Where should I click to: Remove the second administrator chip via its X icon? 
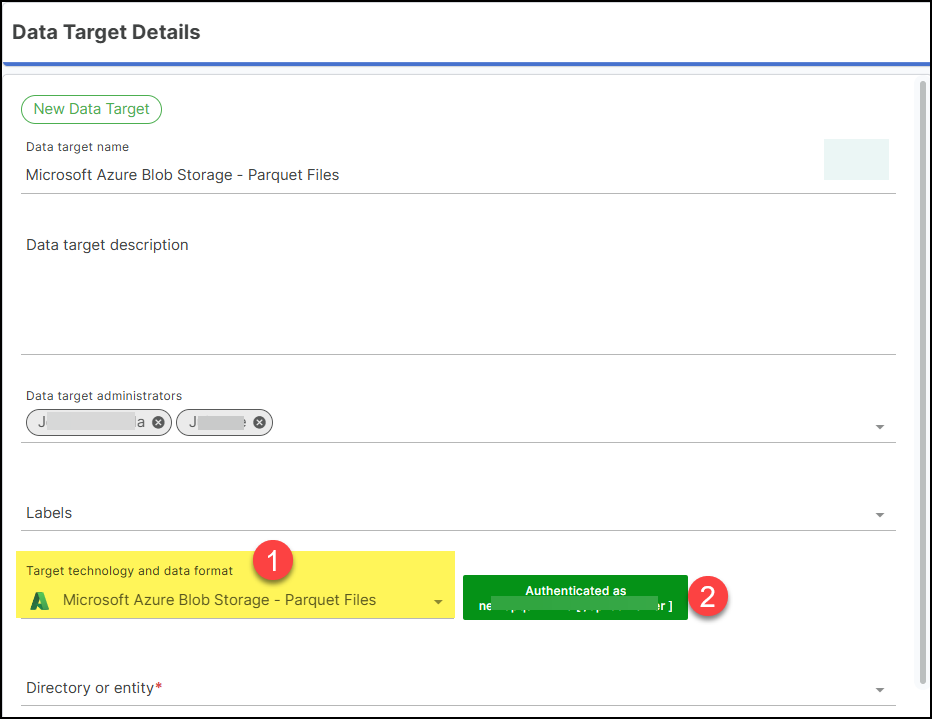[x=259, y=423]
